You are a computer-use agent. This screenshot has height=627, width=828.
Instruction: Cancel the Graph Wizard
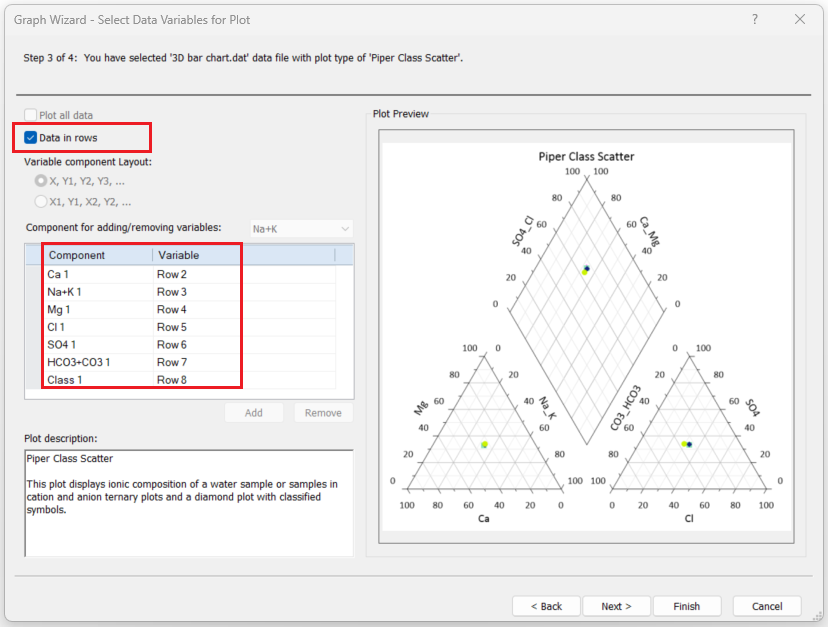767,606
